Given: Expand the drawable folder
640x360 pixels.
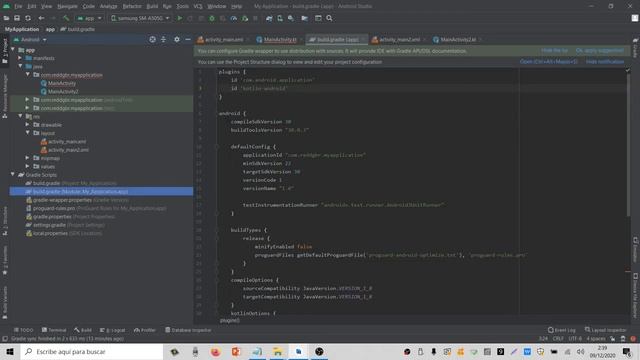Looking at the screenshot, I should click(x=27, y=124).
